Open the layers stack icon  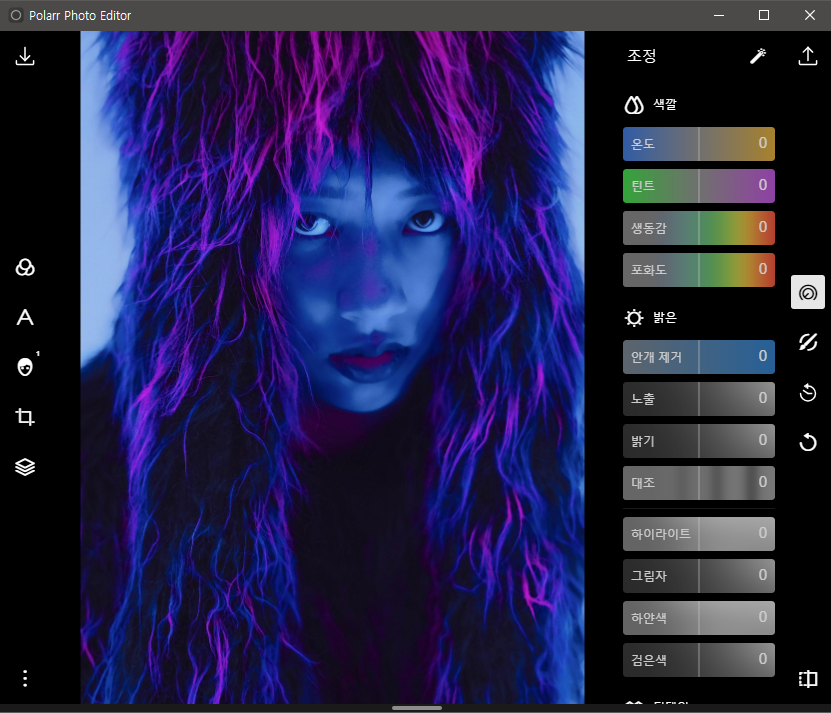pos(25,466)
